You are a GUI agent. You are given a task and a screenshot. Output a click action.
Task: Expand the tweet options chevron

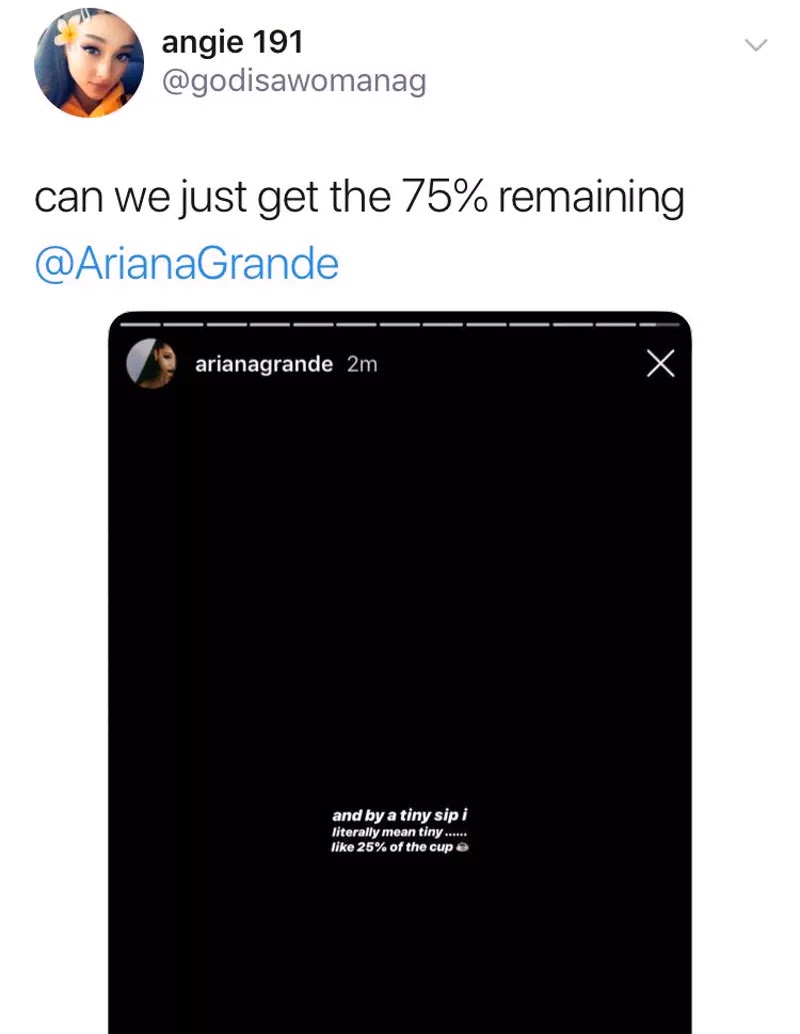(x=756, y=45)
